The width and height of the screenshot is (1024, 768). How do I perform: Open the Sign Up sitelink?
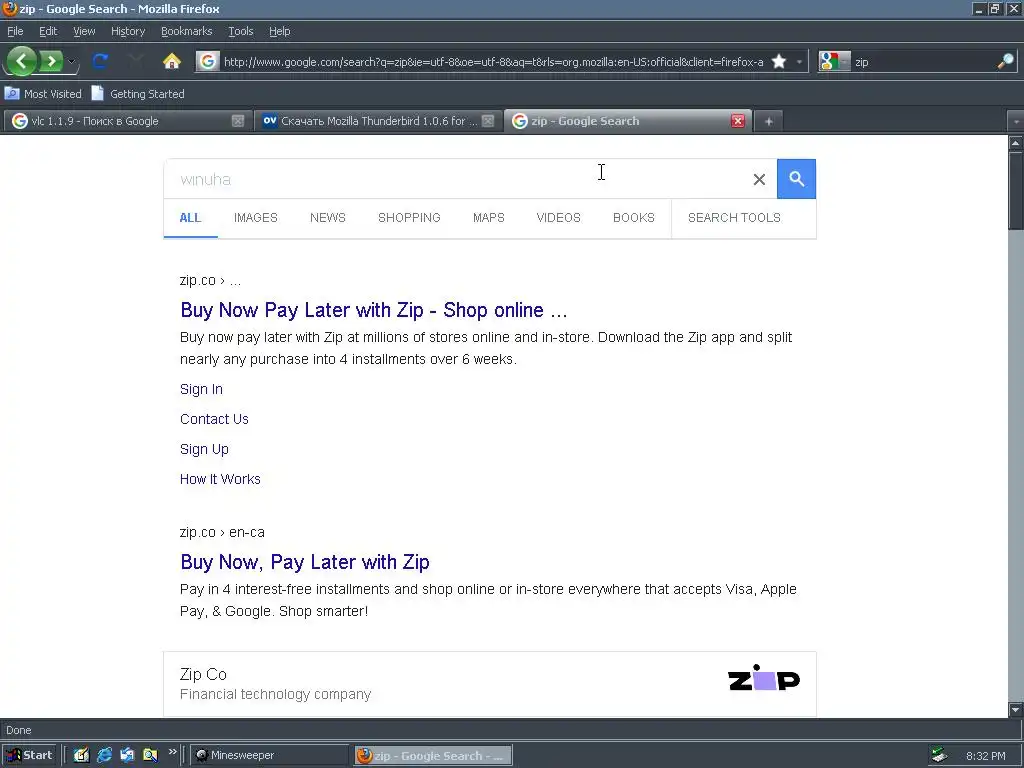click(x=204, y=449)
